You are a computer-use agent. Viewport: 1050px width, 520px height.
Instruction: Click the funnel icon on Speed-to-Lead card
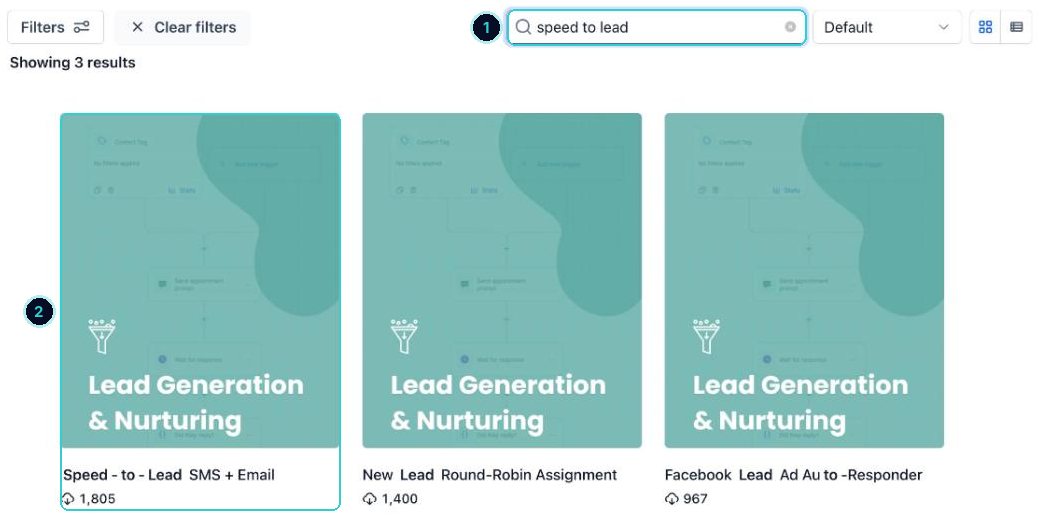click(x=102, y=336)
